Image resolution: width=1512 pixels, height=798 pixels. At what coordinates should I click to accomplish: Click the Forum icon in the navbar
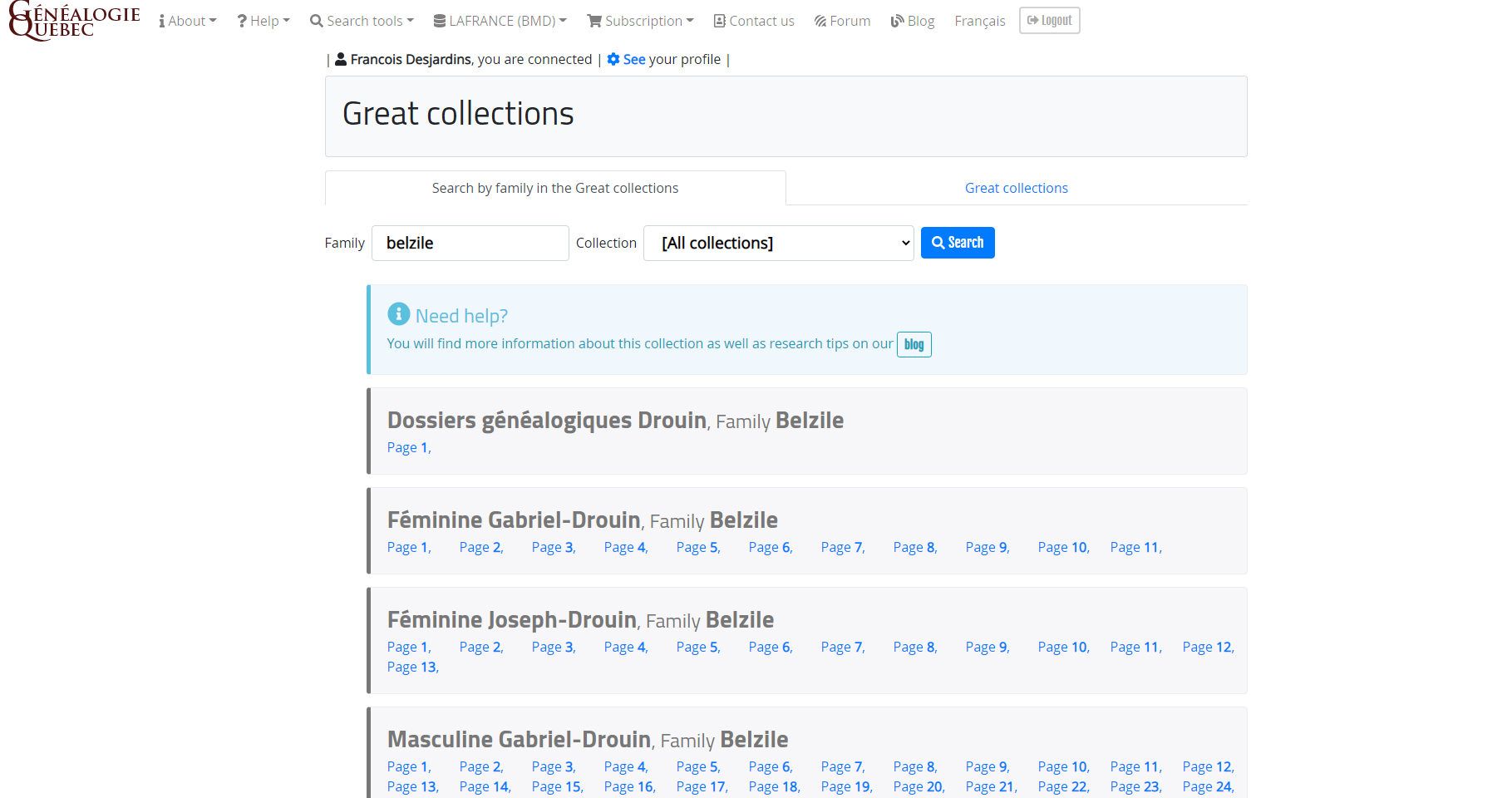point(820,21)
